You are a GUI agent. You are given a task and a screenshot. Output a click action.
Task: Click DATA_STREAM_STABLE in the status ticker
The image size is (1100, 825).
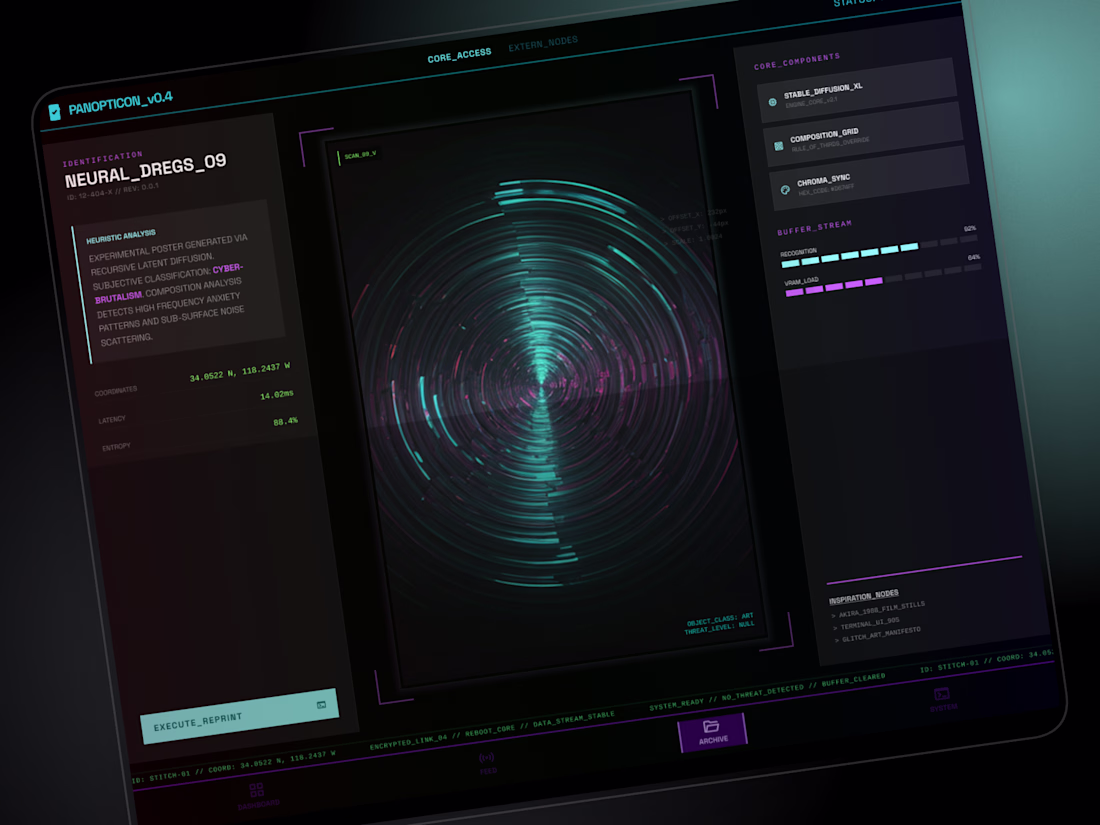574,719
